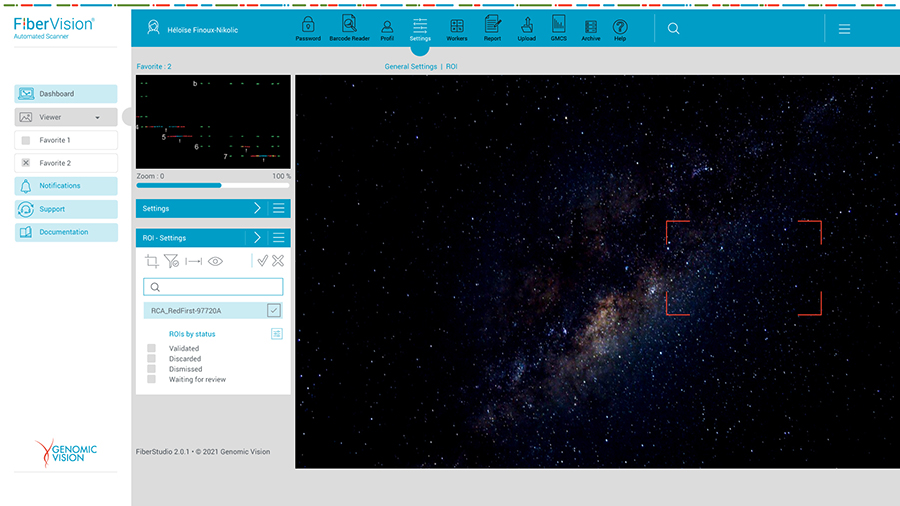This screenshot has height=506, width=900.
Task: Toggle the RCA_RedFirst-97720A checkbox
Action: pyautogui.click(x=273, y=311)
